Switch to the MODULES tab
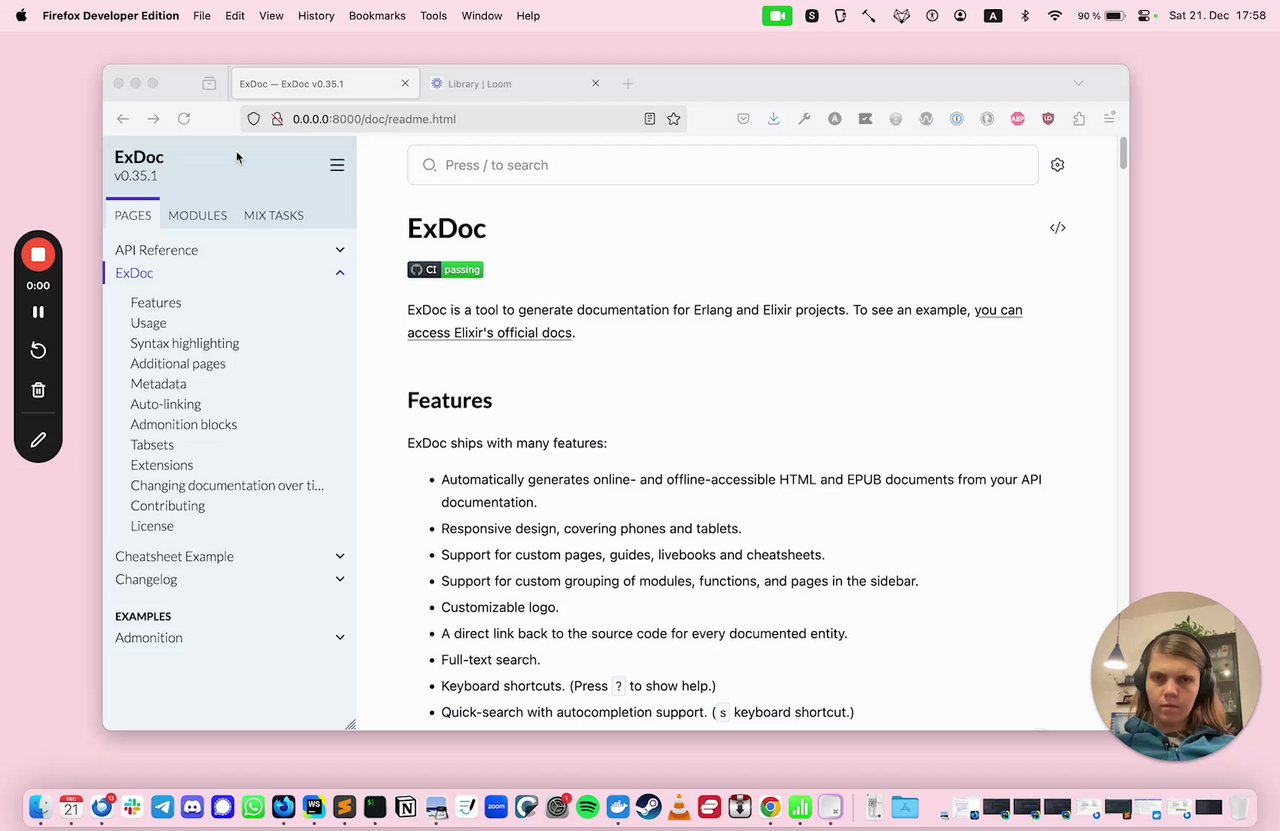 coord(197,215)
